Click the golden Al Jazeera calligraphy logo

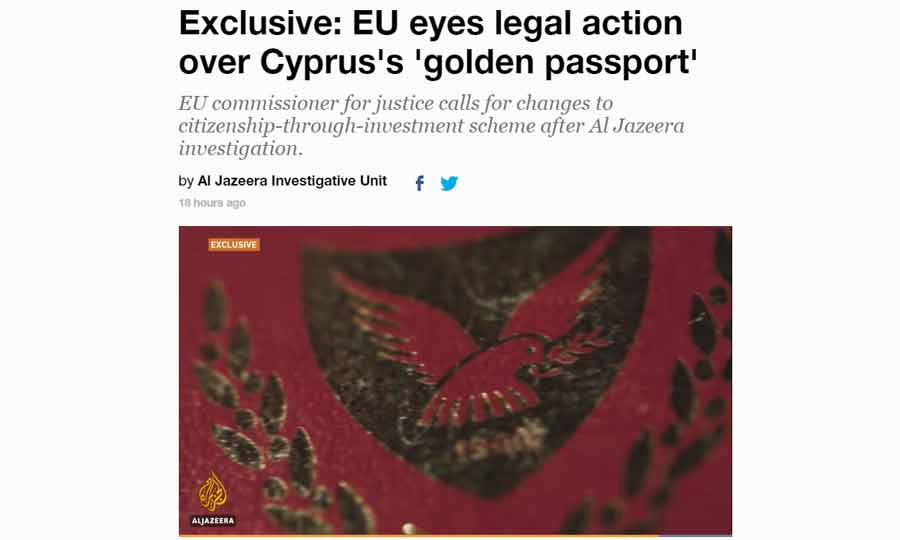[212, 492]
